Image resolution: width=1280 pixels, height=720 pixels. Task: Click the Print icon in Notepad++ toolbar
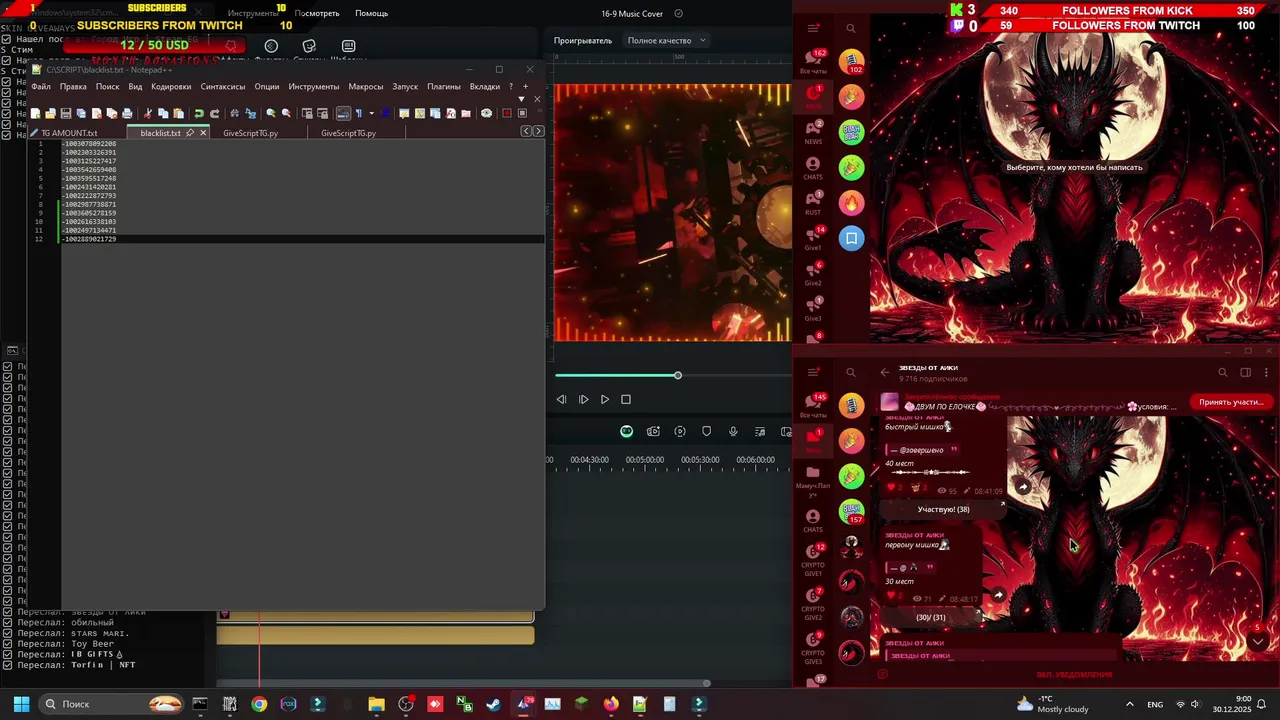(127, 113)
